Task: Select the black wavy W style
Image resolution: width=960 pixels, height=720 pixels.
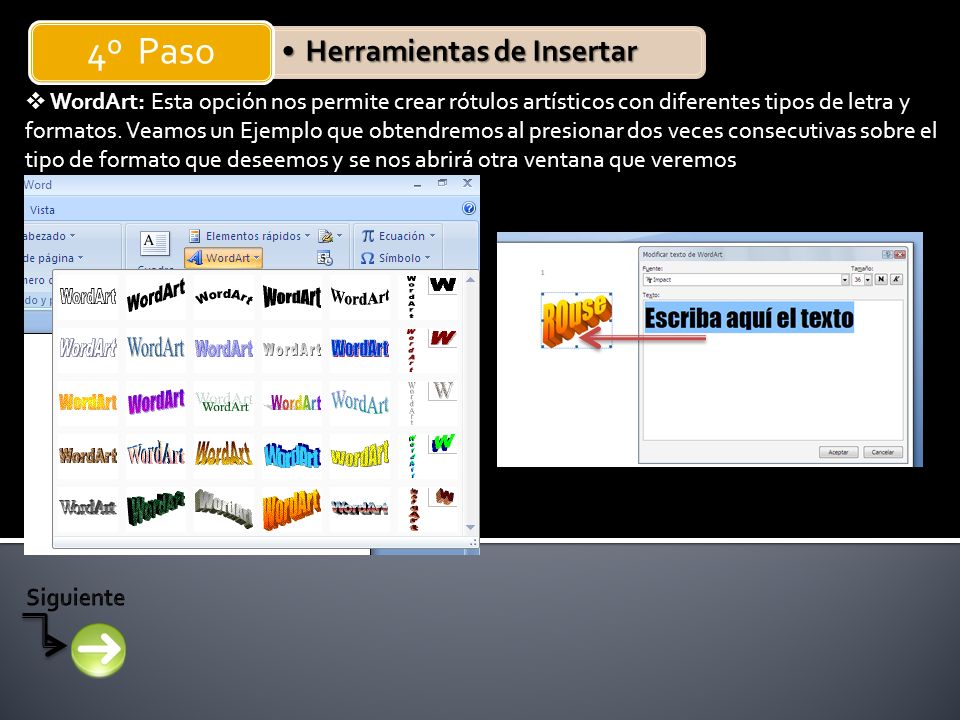Action: pyautogui.click(x=443, y=285)
